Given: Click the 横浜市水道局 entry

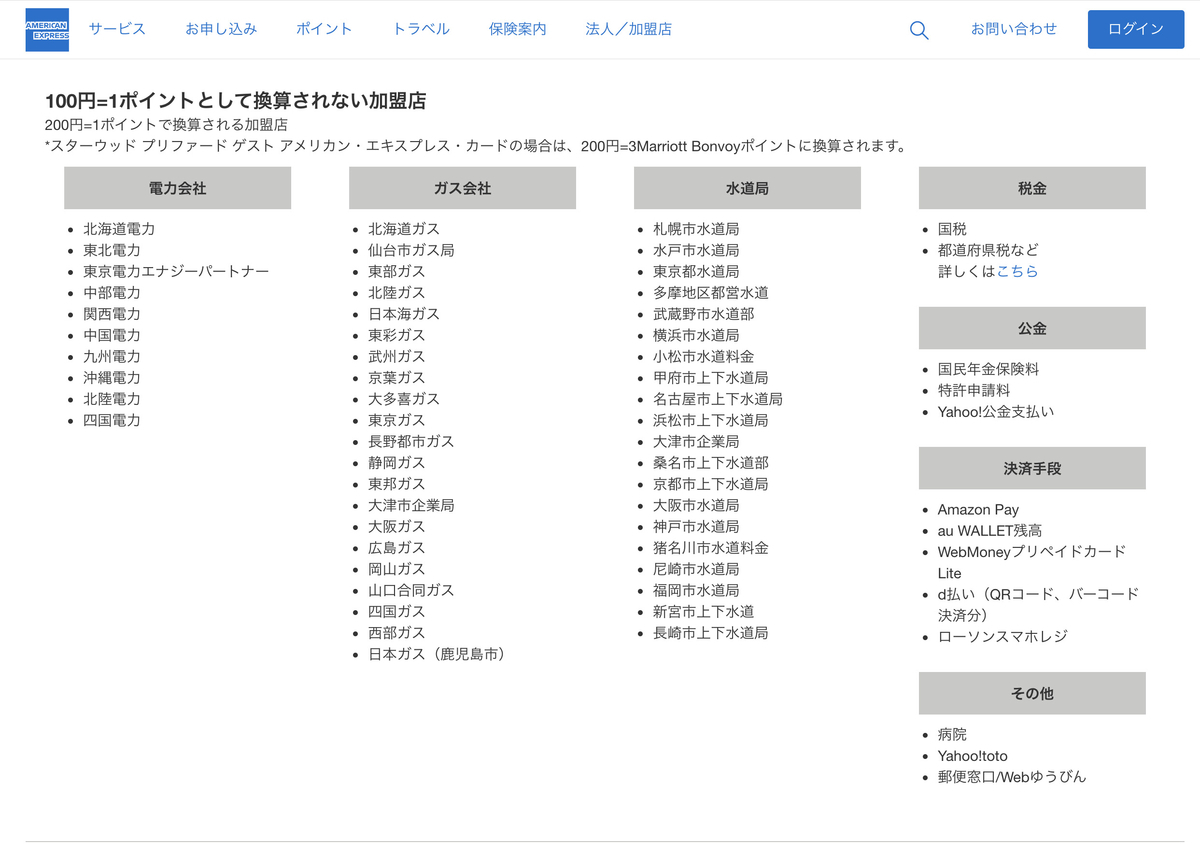Looking at the screenshot, I should (x=696, y=335).
